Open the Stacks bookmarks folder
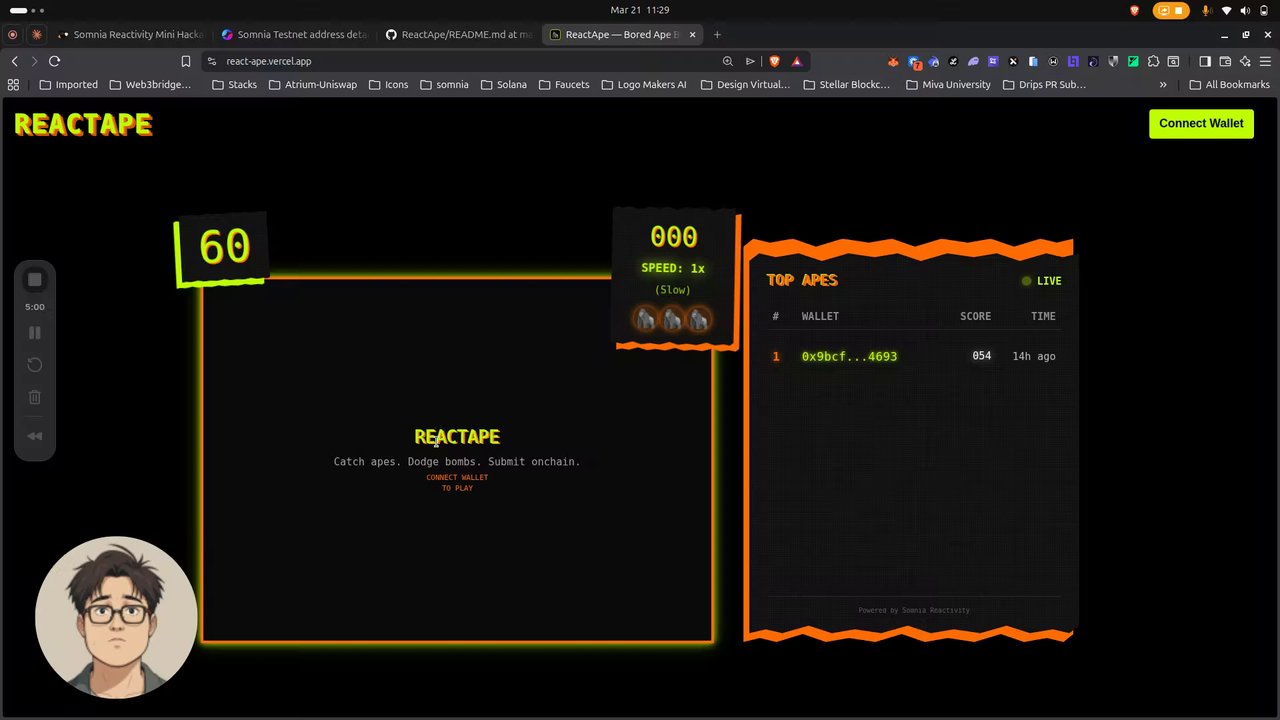The height and width of the screenshot is (720, 1280). click(x=234, y=85)
